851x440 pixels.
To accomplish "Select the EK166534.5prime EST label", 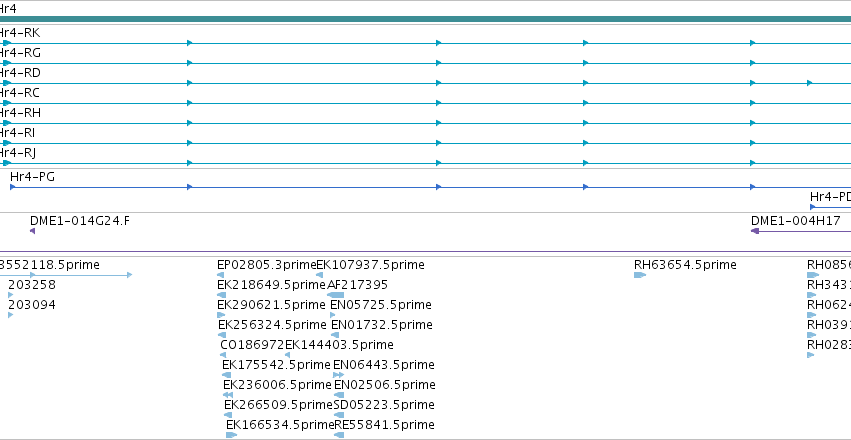I will [280, 425].
